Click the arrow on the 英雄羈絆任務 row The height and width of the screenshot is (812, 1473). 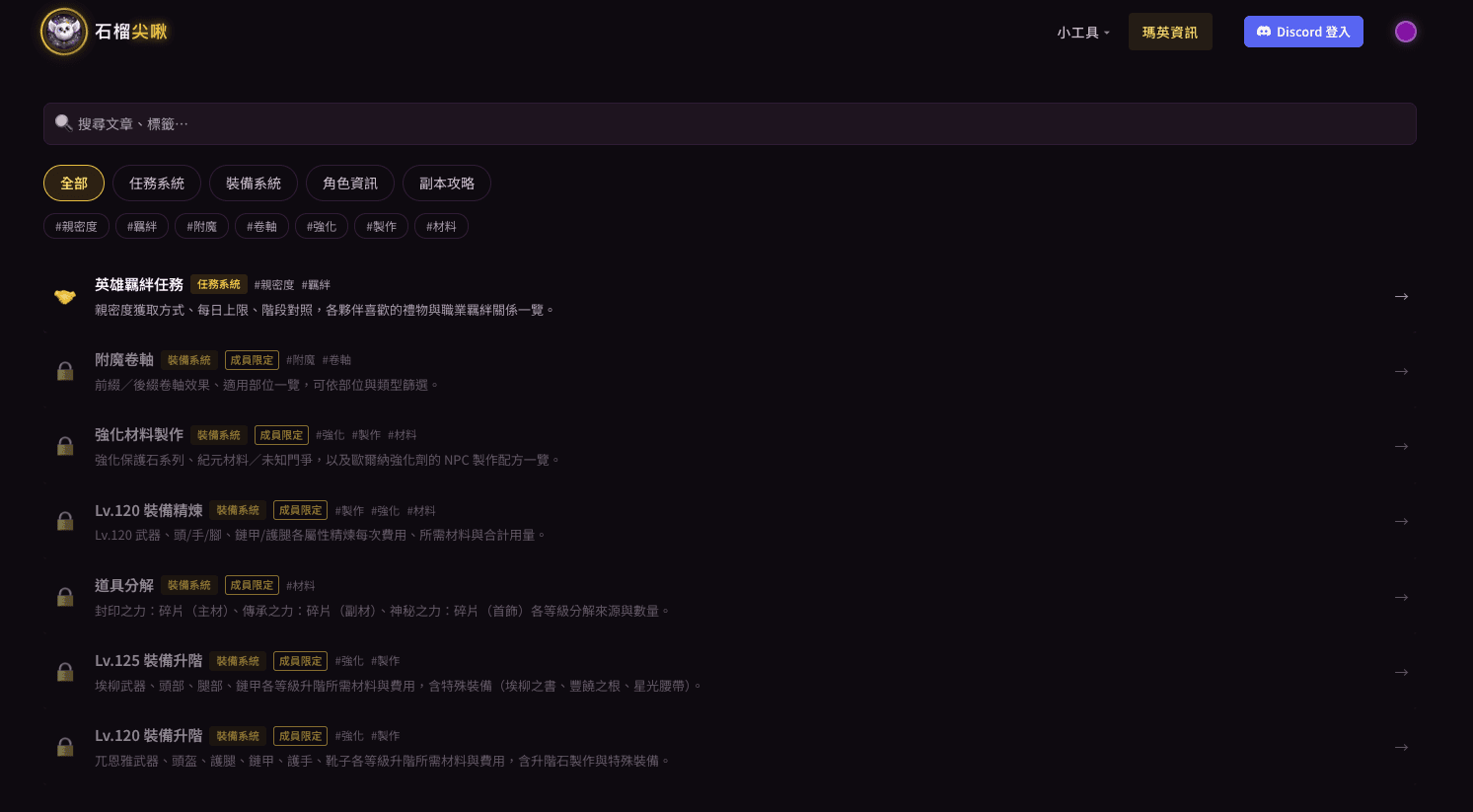pos(1401,296)
